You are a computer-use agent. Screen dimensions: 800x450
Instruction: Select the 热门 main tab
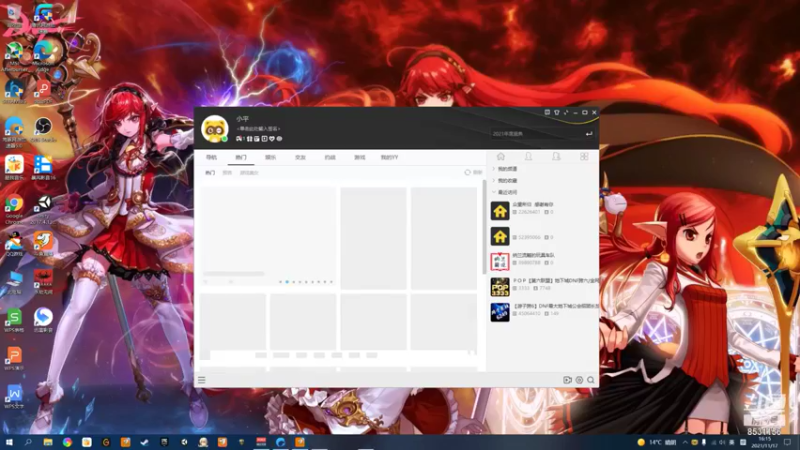click(x=241, y=157)
